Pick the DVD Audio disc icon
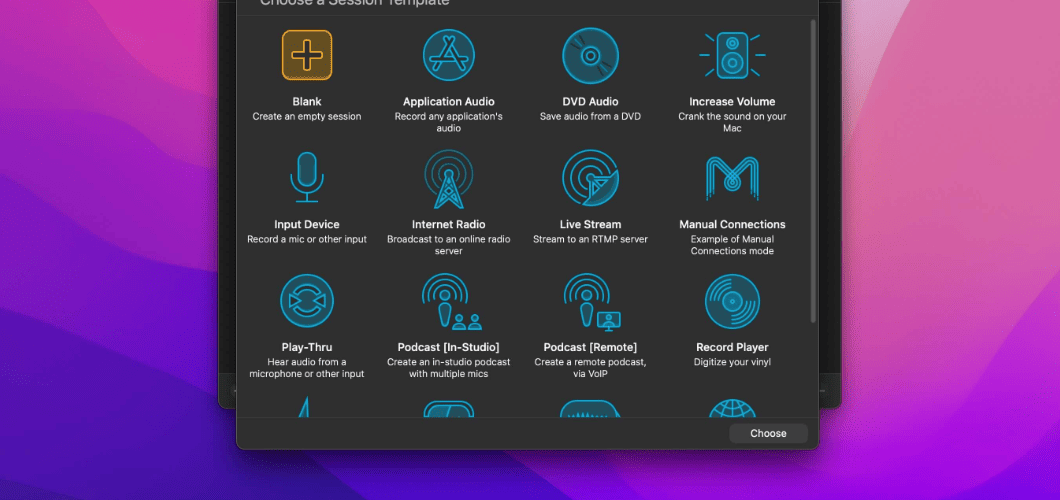The width and height of the screenshot is (1060, 500). tap(590, 55)
